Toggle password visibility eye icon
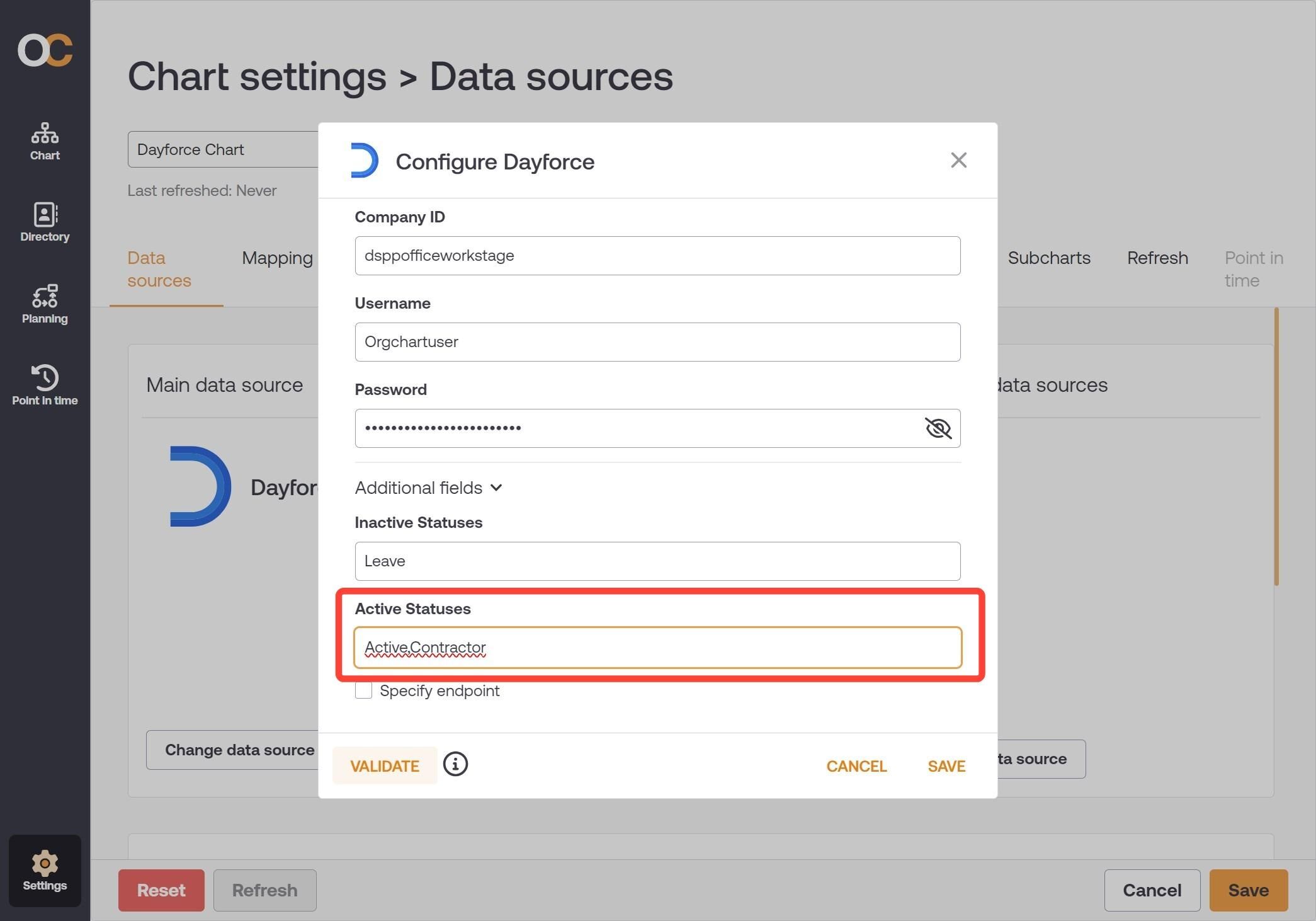This screenshot has height=921, width=1316. [938, 428]
